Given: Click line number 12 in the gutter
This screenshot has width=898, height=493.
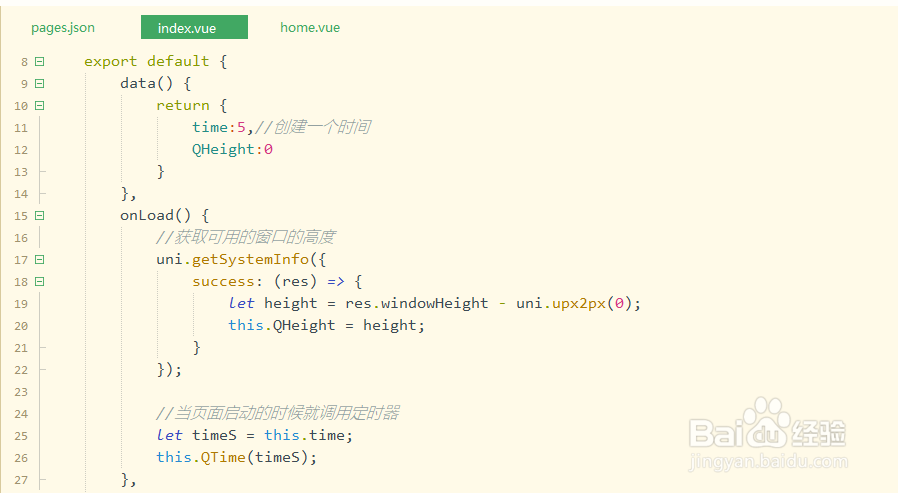Looking at the screenshot, I should click(21, 150).
